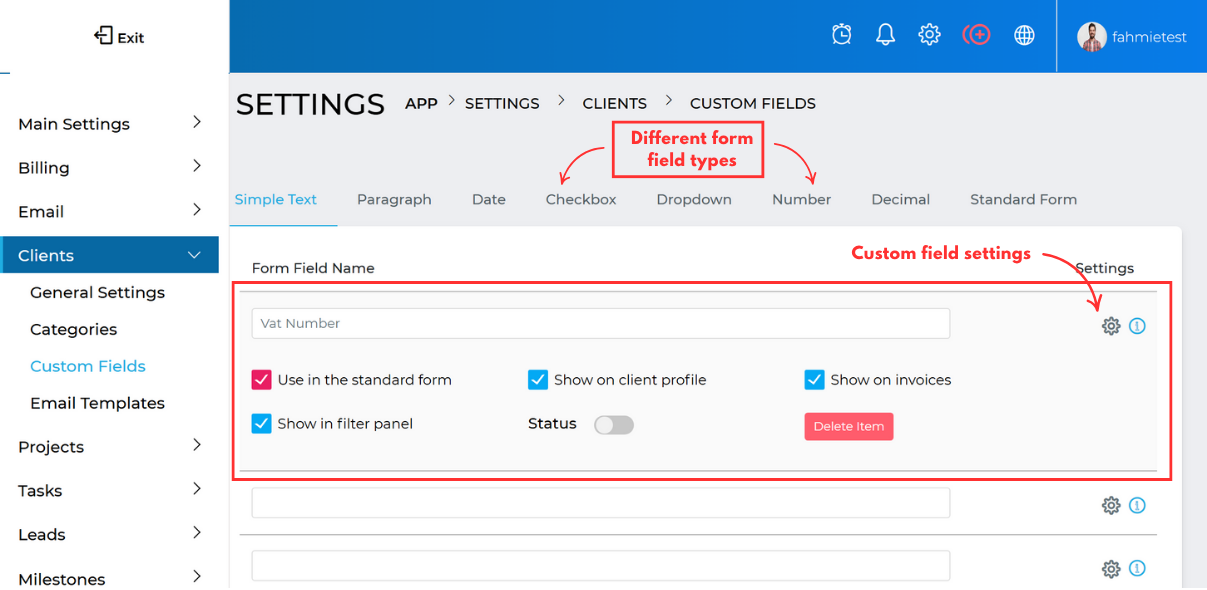Image resolution: width=1207 pixels, height=590 pixels.
Task: Open General Settings under Clients
Action: 97,292
